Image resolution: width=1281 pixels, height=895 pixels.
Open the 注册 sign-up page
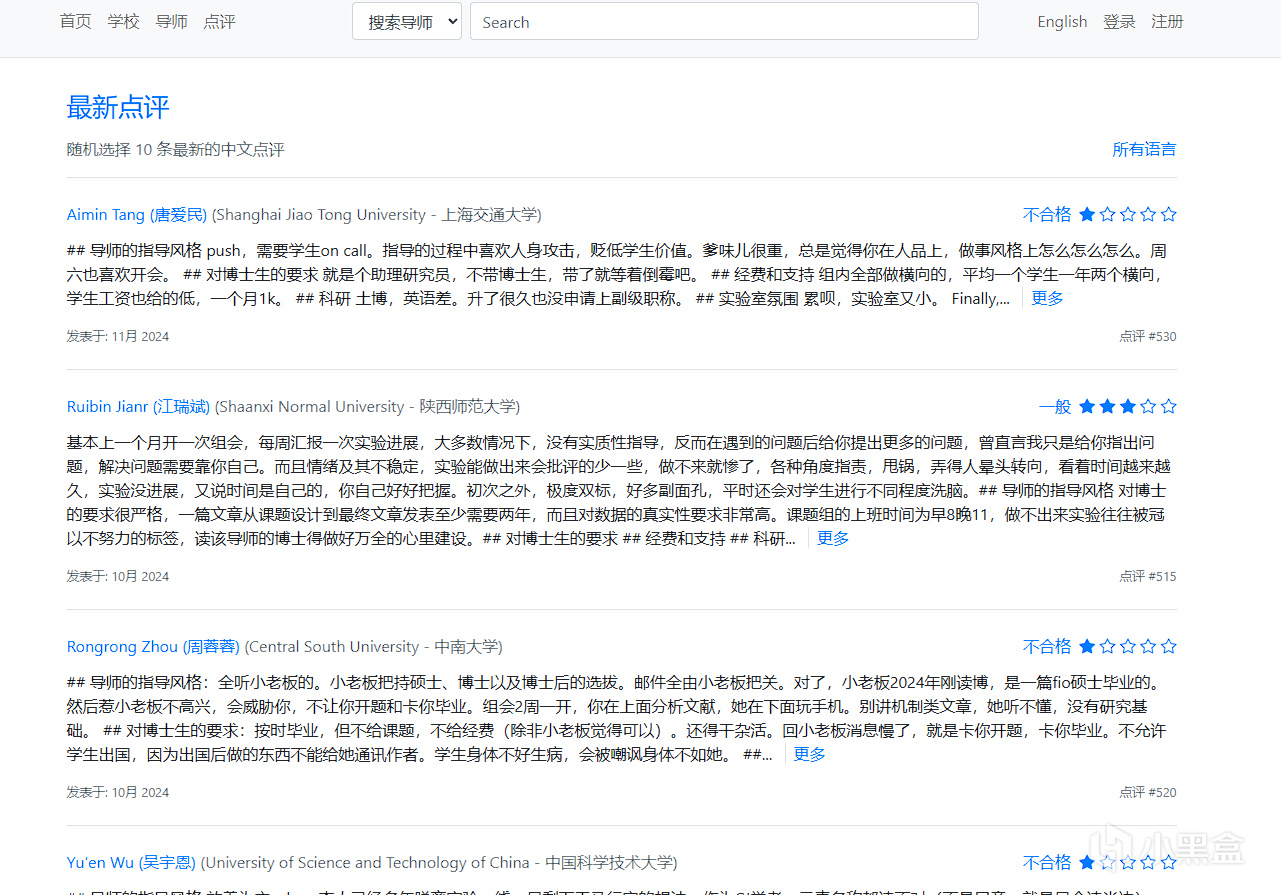tap(1167, 22)
